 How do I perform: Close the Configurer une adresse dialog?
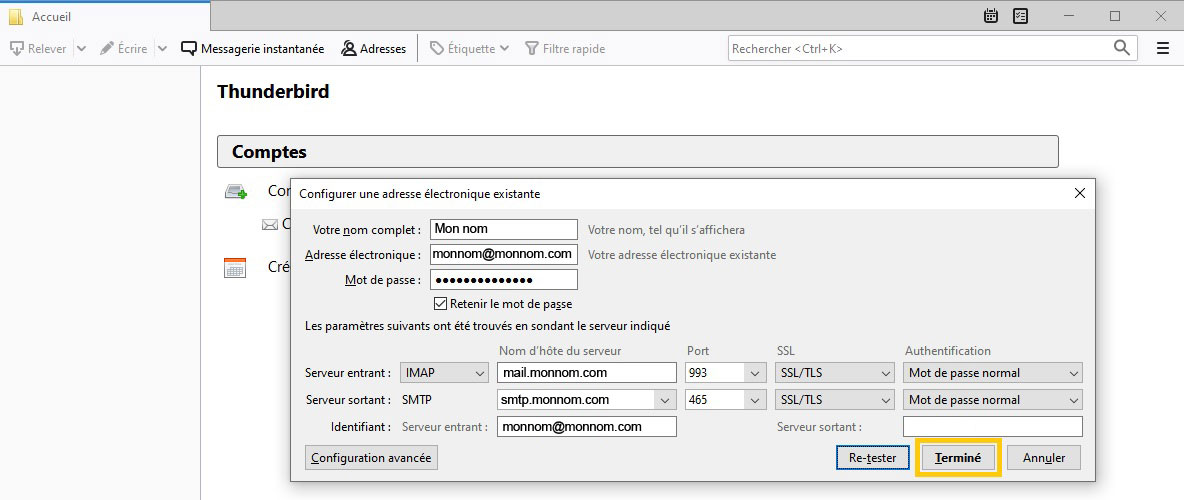(x=1079, y=193)
